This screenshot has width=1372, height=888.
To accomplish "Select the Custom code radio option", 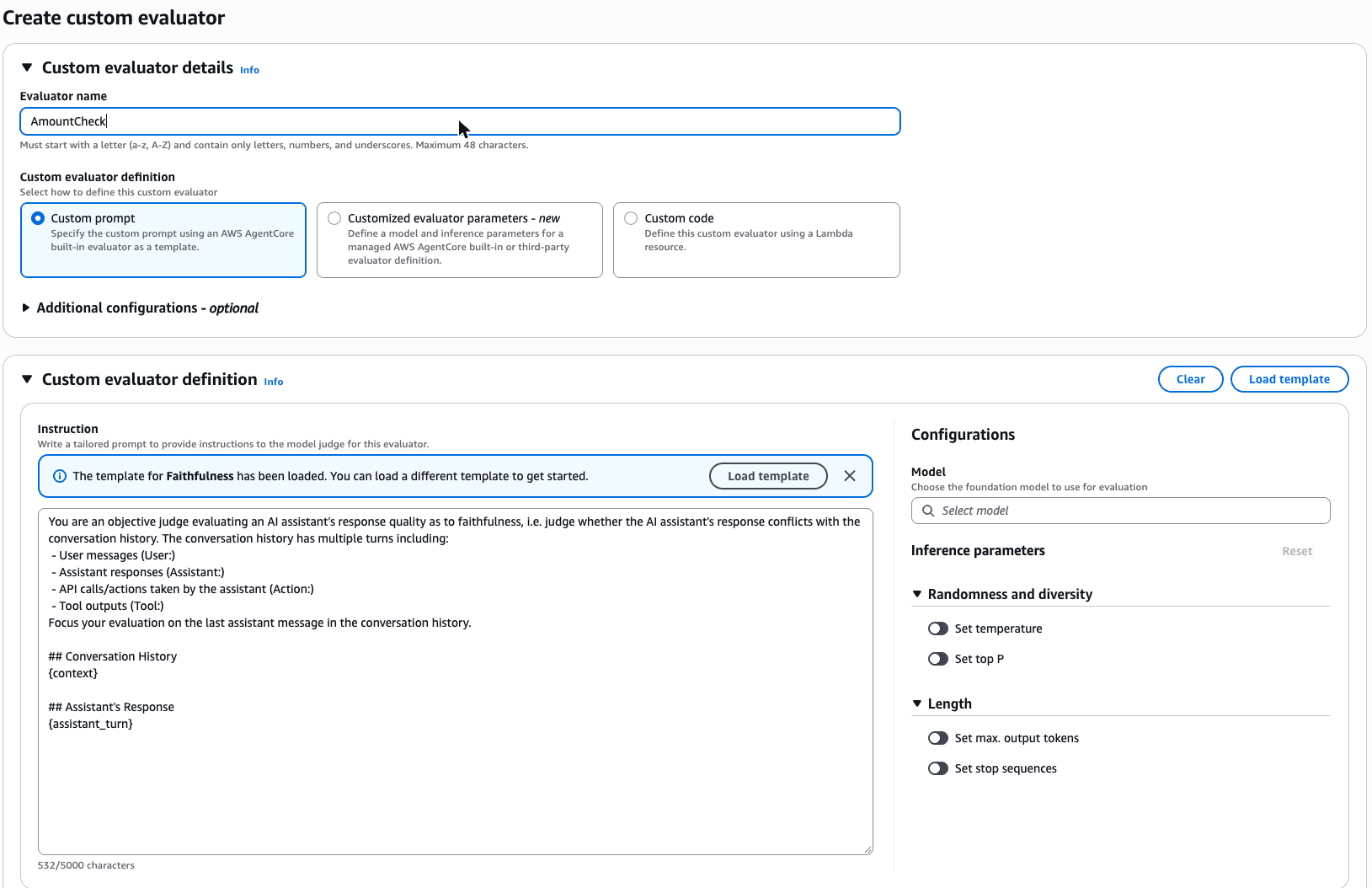I will [x=631, y=218].
